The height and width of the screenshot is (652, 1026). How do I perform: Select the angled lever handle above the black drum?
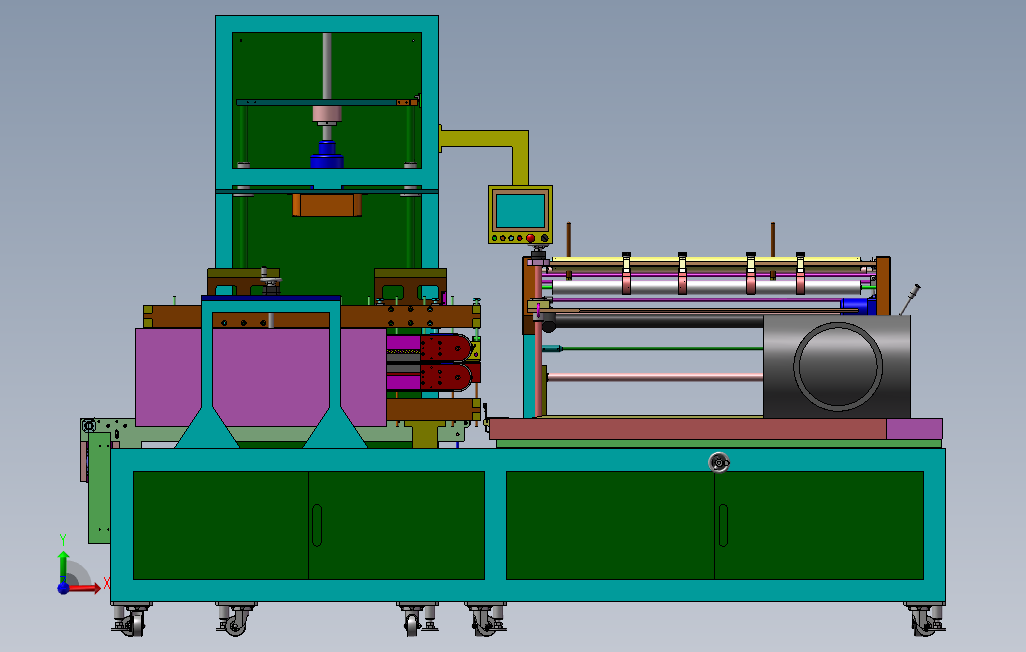910,299
